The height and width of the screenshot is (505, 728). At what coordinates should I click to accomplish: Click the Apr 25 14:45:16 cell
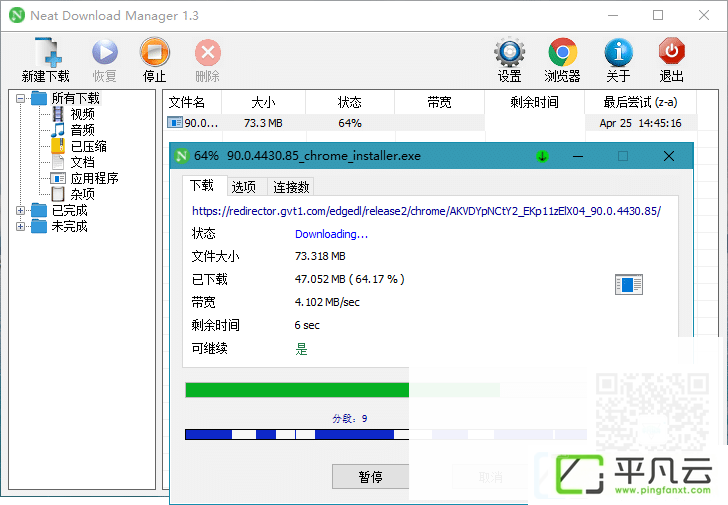click(x=640, y=123)
